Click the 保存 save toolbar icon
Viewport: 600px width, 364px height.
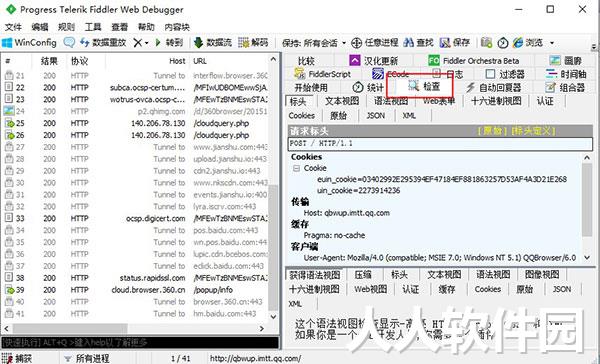coord(445,42)
